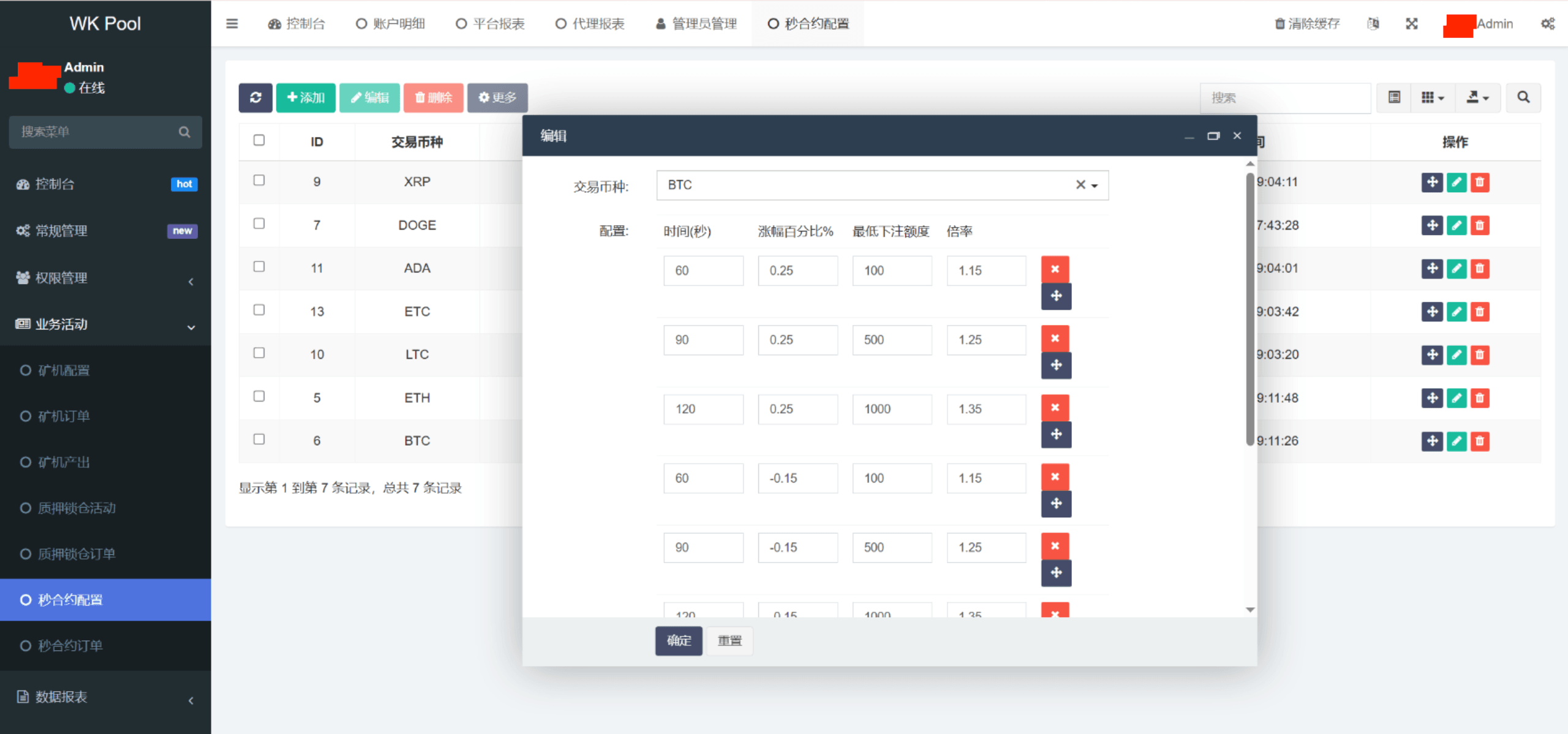Click the hamburger sidebar toggle icon
This screenshot has width=1568, height=734.
232,24
